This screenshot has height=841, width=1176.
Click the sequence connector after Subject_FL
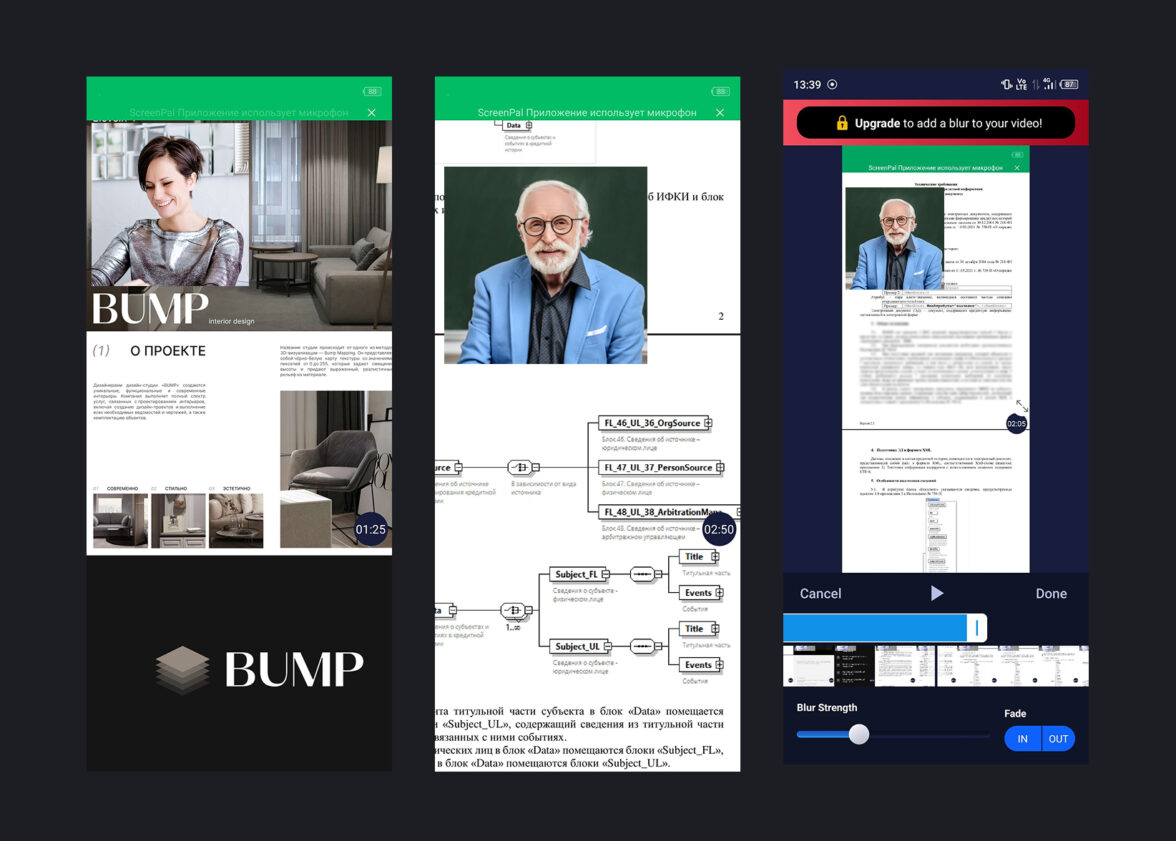coord(642,575)
